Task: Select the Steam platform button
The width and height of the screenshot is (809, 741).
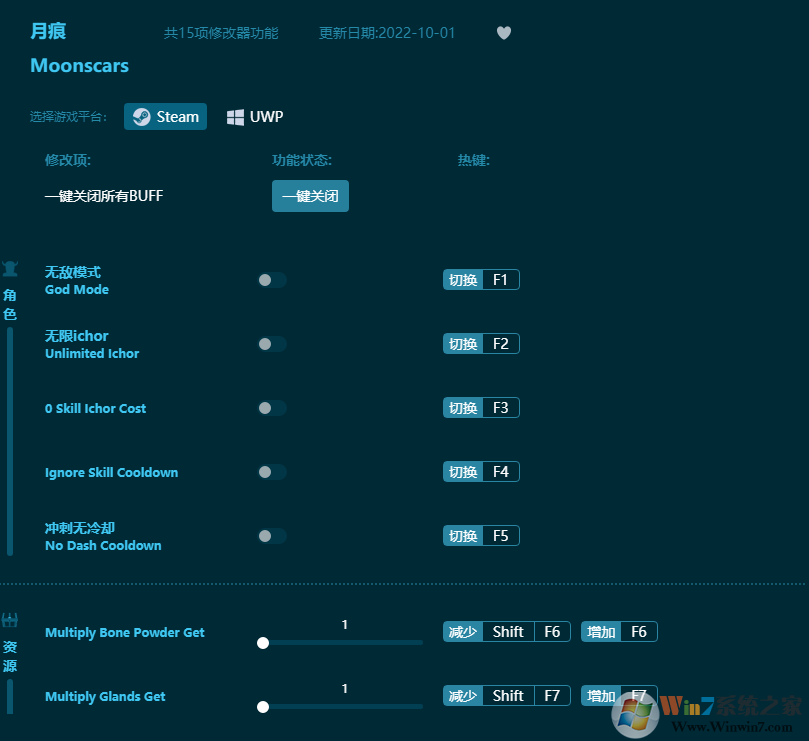Action: click(x=165, y=117)
